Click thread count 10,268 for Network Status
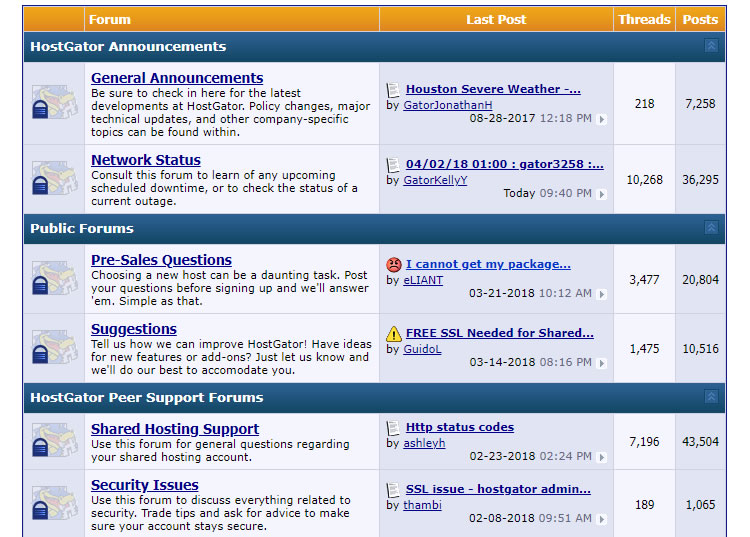This screenshot has height=537, width=750. (644, 180)
